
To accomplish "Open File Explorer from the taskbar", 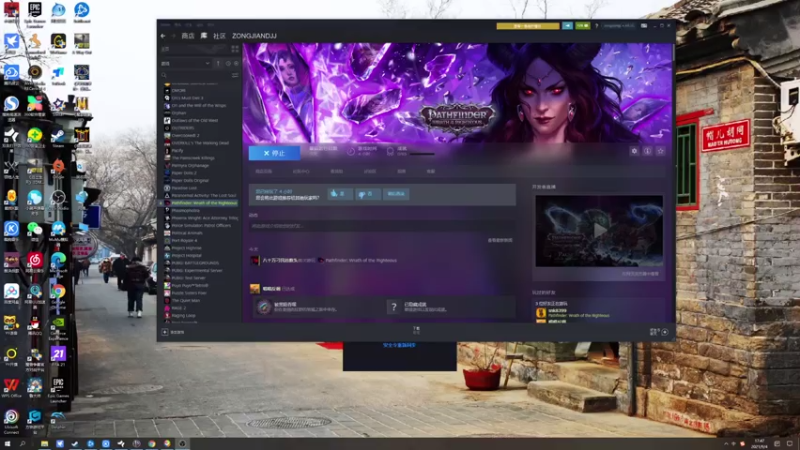I will [x=44, y=444].
